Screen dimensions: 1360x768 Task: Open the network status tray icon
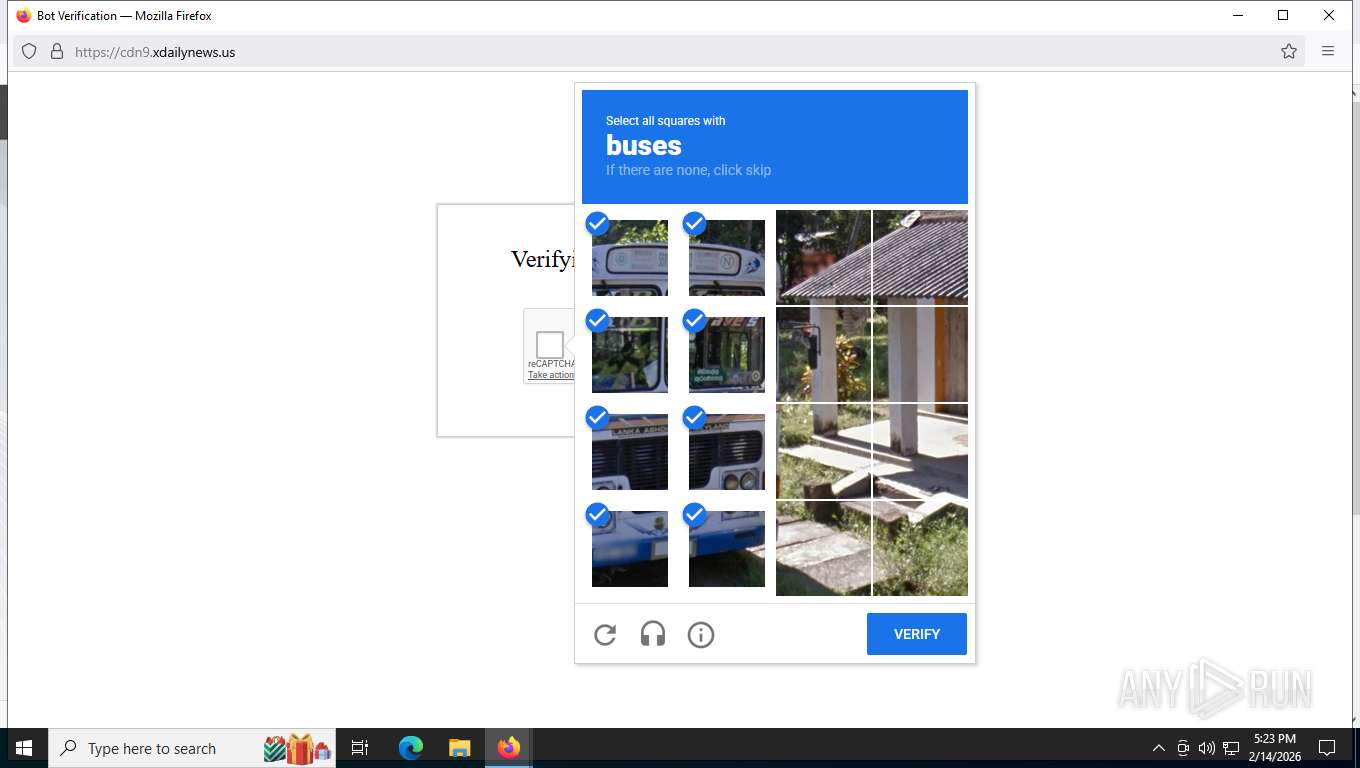point(1231,748)
